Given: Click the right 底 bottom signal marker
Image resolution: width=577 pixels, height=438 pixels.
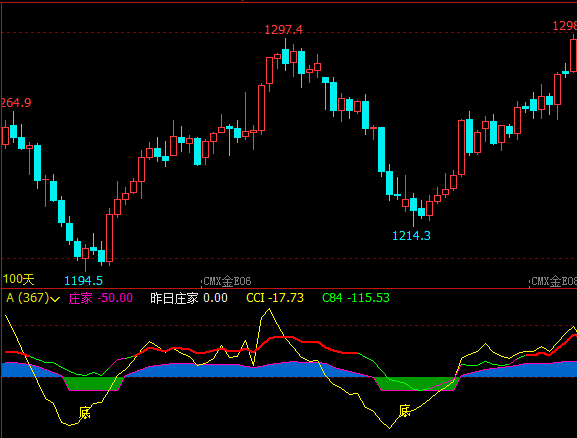Looking at the screenshot, I should [x=405, y=411].
